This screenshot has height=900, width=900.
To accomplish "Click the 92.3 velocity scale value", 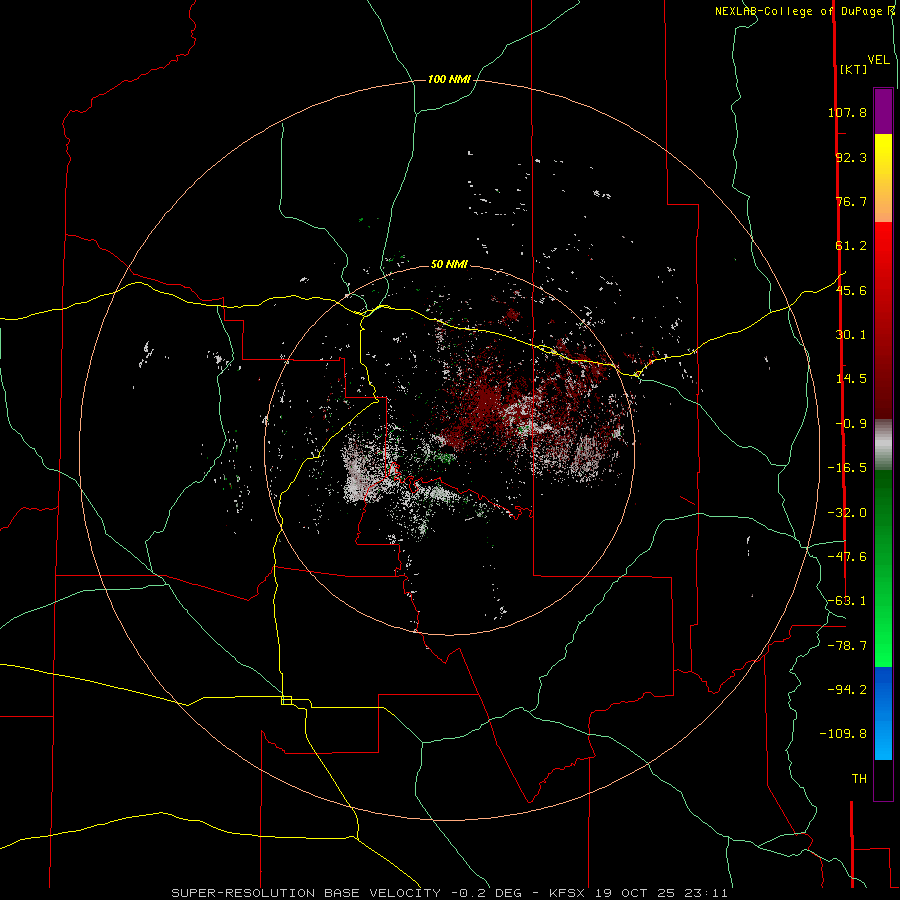I will 851,157.
